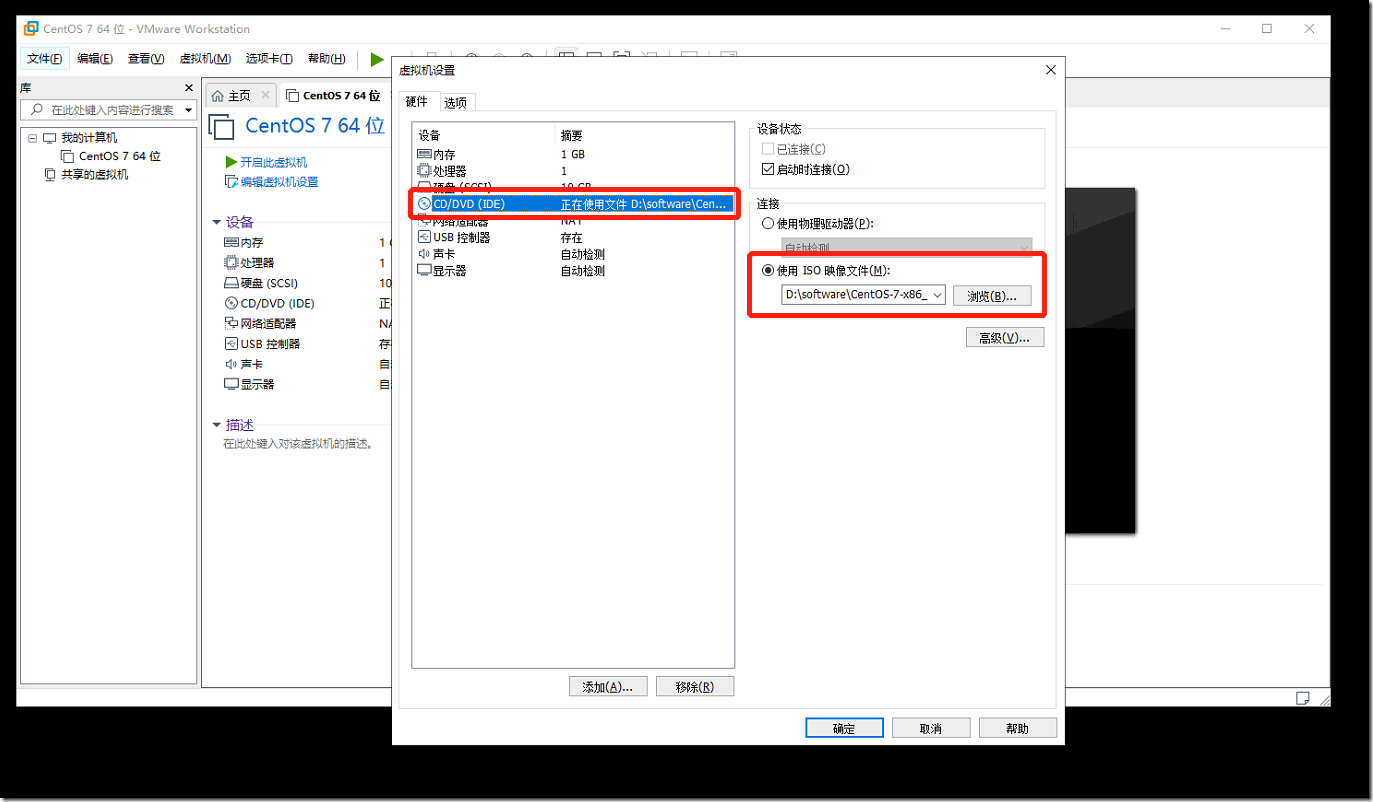Image resolution: width=1373 pixels, height=802 pixels.
Task: Click the 取消 button
Action: point(931,728)
